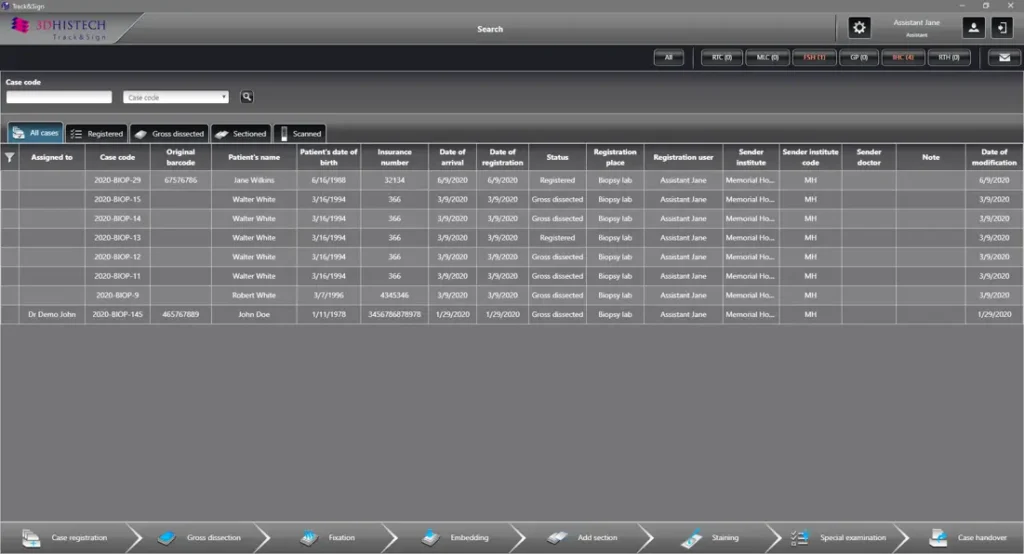
Task: Open settings via the gear icon
Action: click(x=859, y=27)
